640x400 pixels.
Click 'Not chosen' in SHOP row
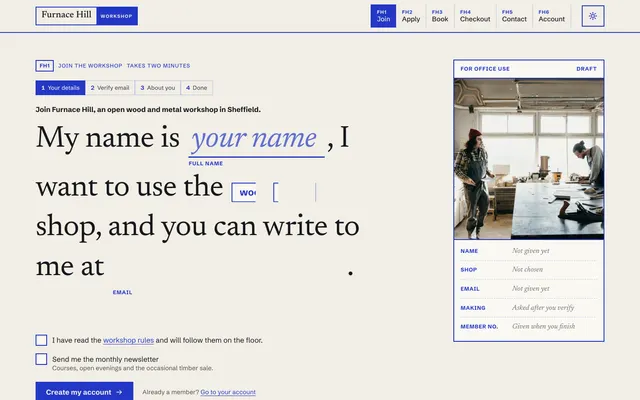tap(527, 269)
